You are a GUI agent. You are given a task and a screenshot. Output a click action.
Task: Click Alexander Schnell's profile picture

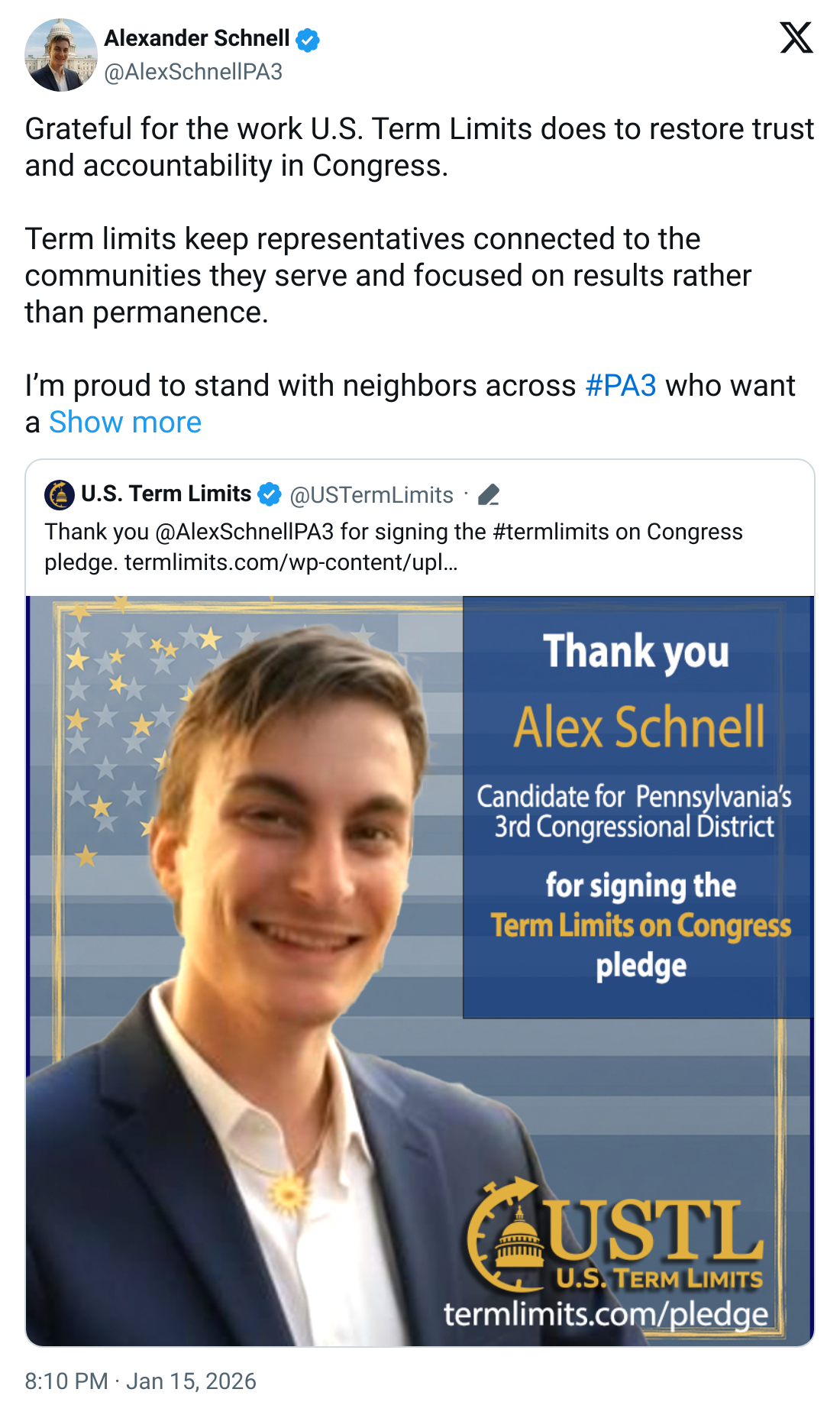tap(60, 52)
